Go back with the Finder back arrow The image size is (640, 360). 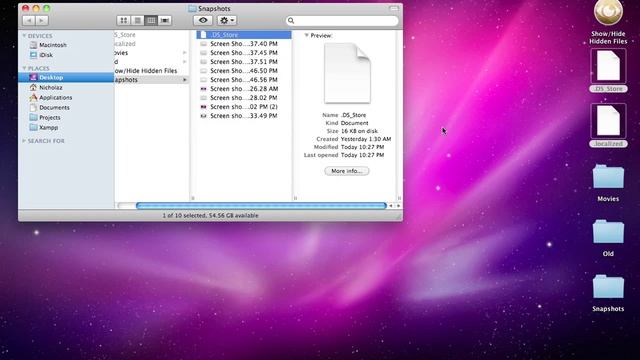[x=29, y=20]
